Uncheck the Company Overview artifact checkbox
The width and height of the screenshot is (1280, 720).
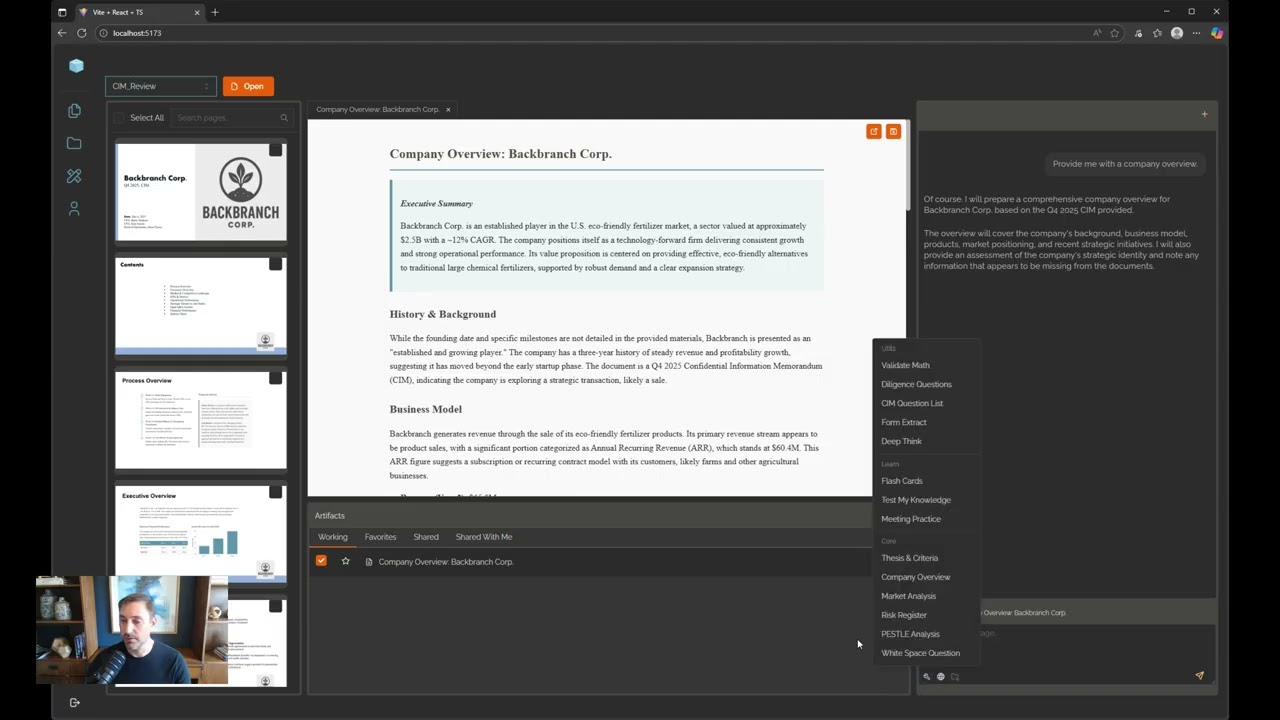pyautogui.click(x=321, y=561)
